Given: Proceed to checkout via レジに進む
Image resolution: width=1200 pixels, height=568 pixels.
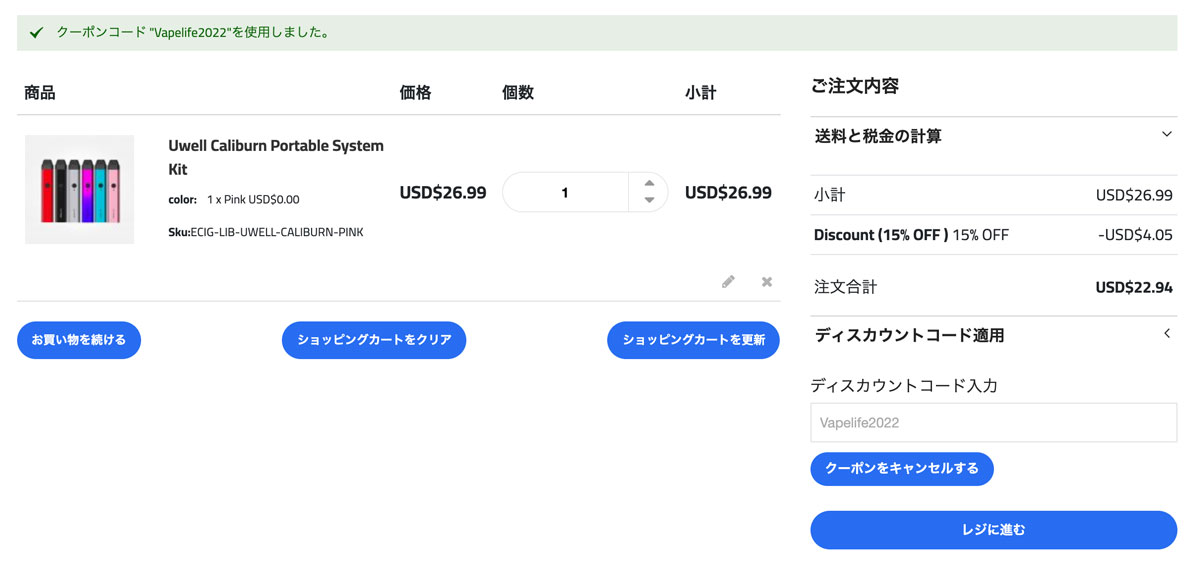Looking at the screenshot, I should (x=994, y=530).
